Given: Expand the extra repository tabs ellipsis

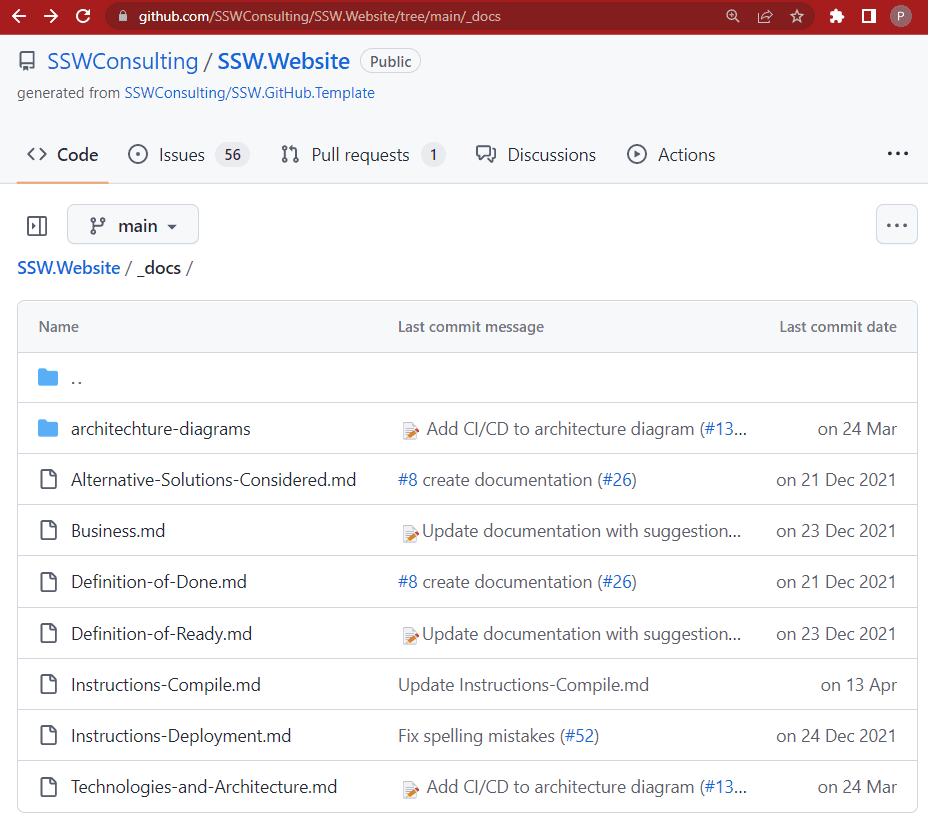Looking at the screenshot, I should [897, 154].
